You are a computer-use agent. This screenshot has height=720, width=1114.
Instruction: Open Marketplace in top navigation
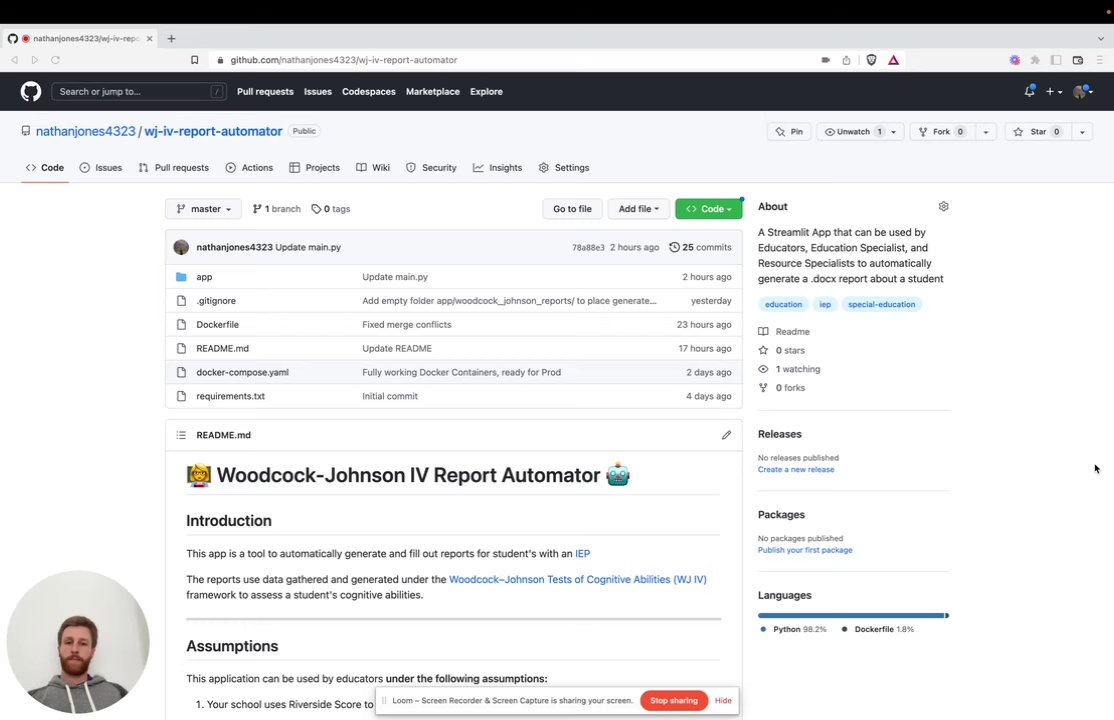point(433,92)
